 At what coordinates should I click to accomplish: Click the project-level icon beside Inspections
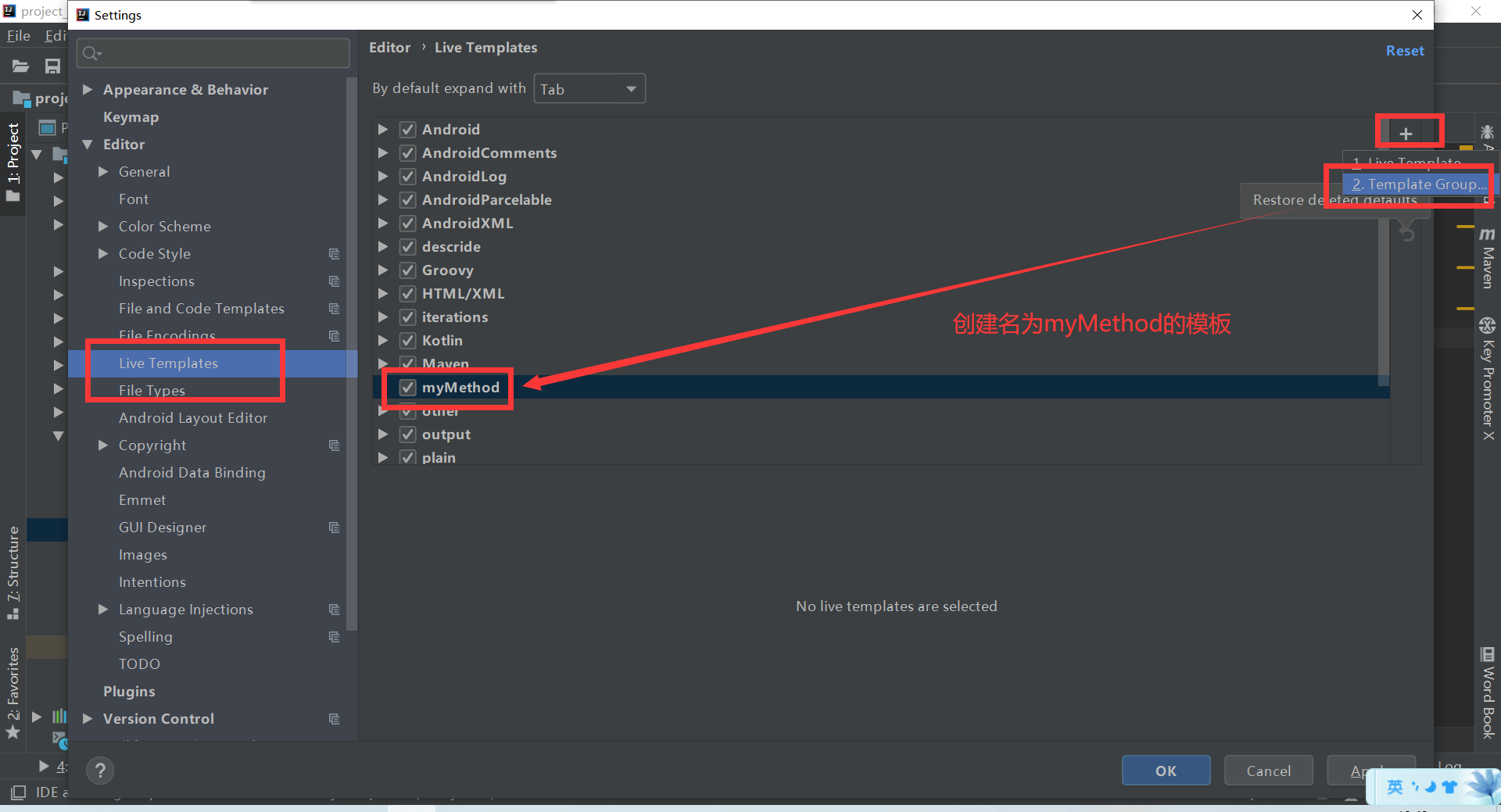click(334, 281)
